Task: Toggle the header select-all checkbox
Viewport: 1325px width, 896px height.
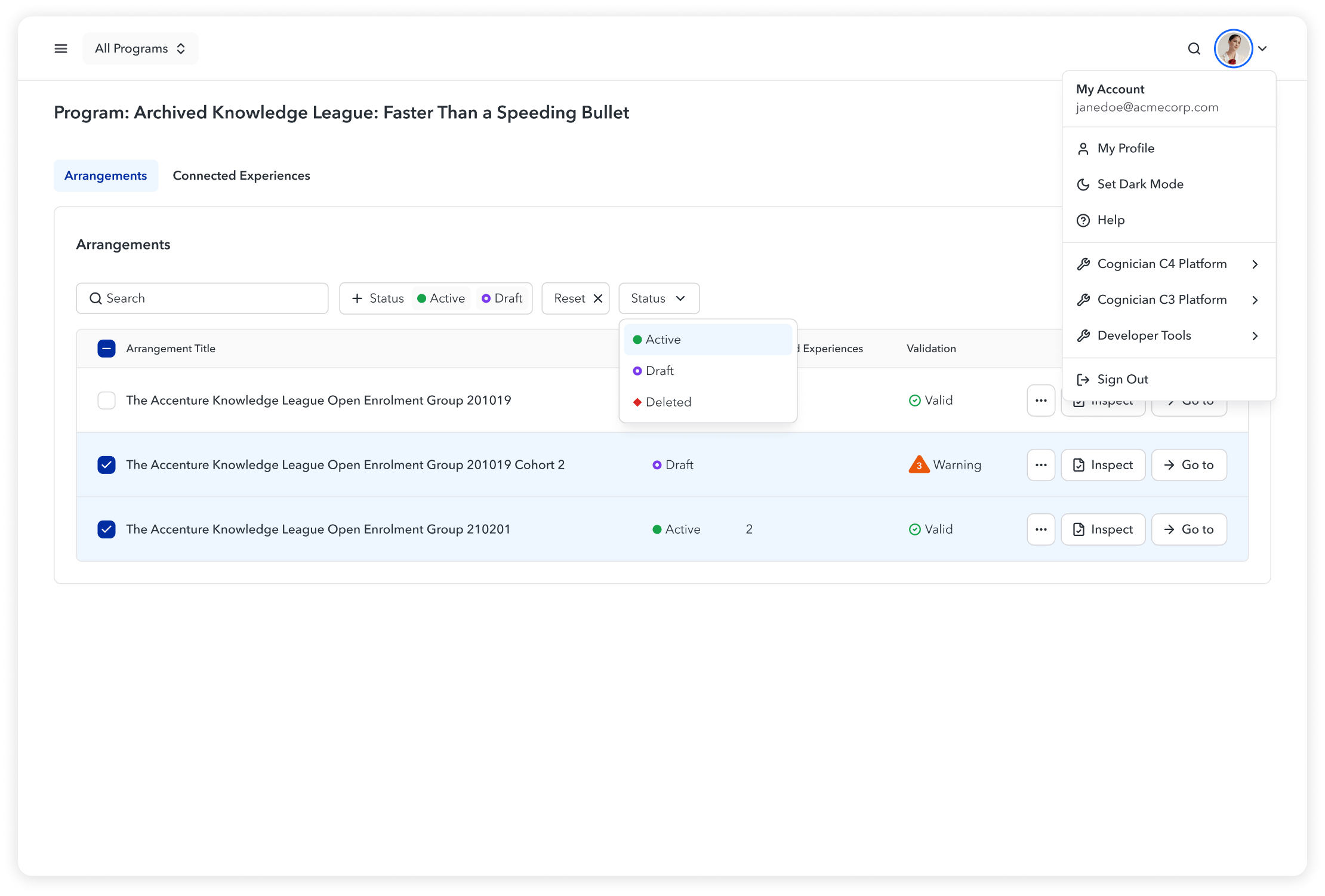Action: [106, 349]
